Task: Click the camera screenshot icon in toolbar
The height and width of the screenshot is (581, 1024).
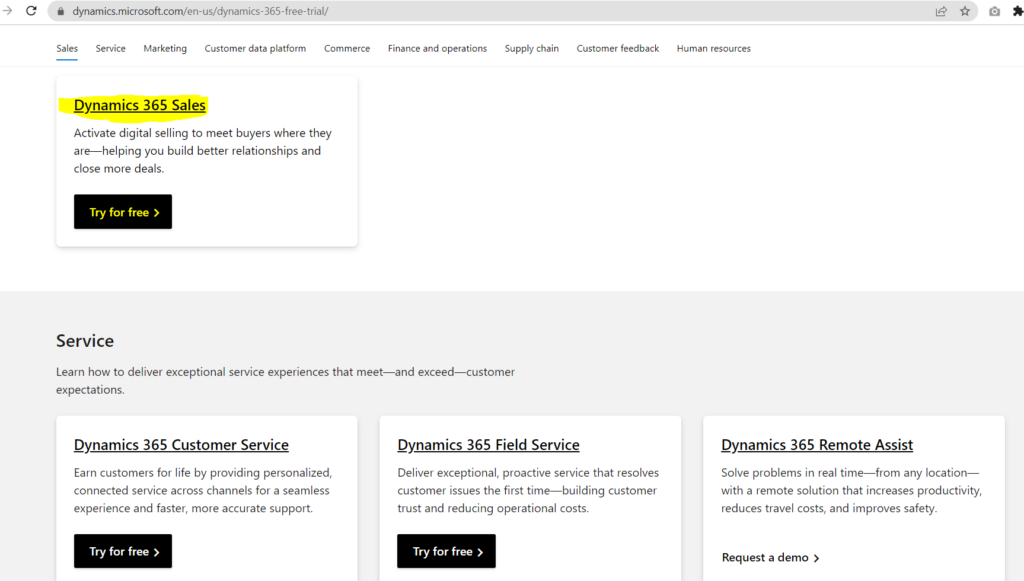Action: tap(994, 11)
